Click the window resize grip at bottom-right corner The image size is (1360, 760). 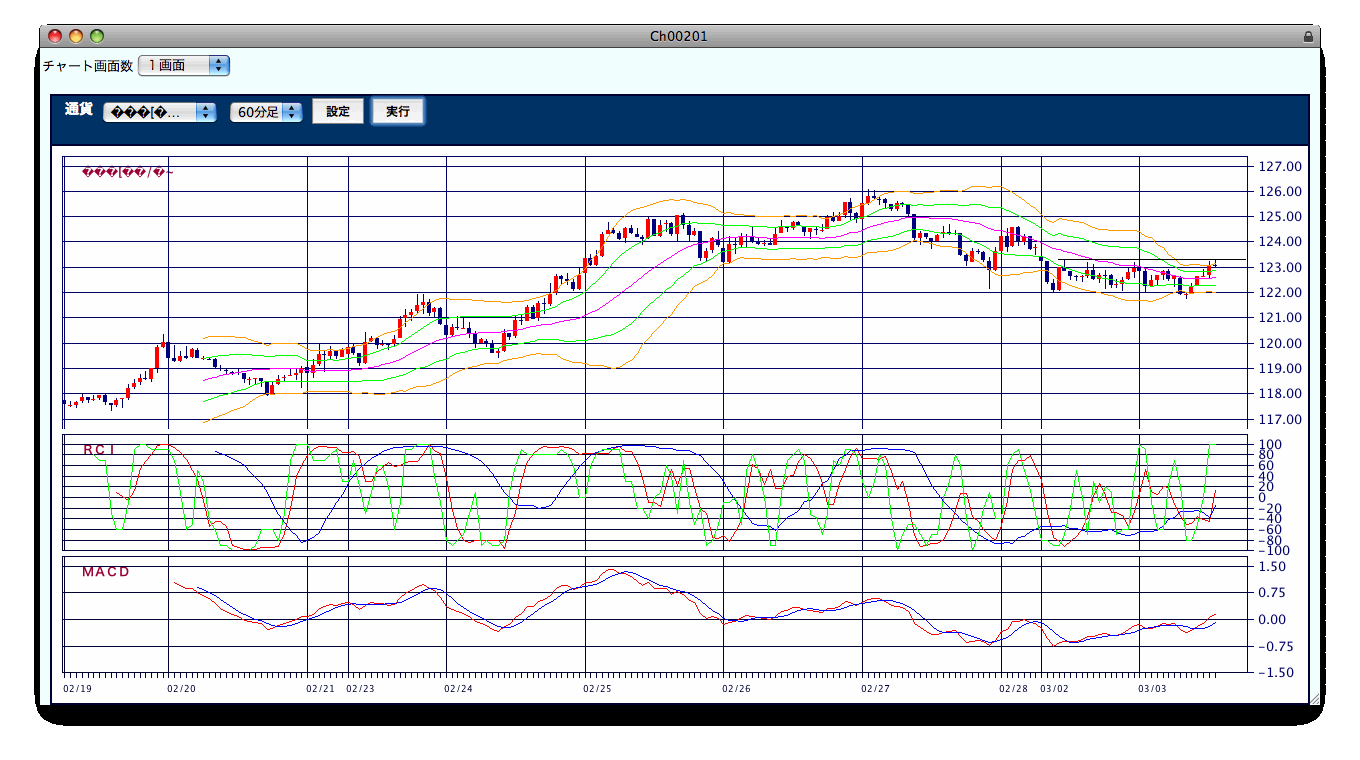point(1314,698)
